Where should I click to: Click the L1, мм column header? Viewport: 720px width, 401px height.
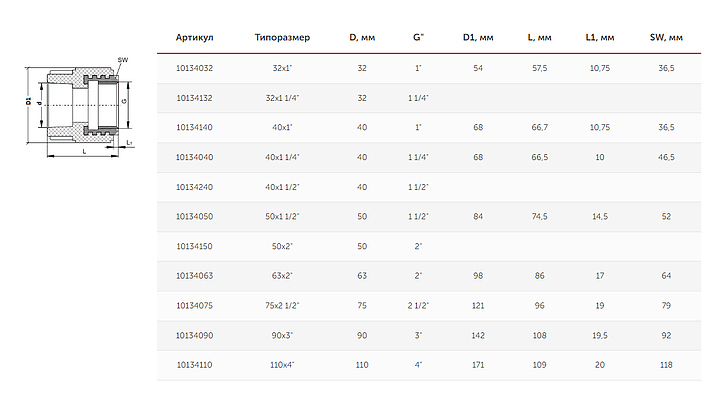(600, 38)
